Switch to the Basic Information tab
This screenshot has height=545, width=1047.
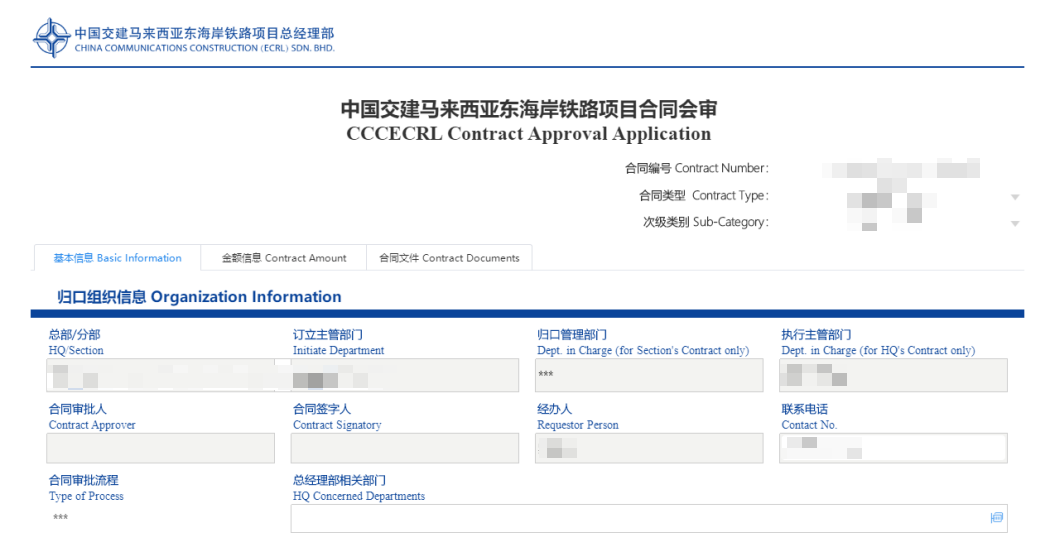118,258
